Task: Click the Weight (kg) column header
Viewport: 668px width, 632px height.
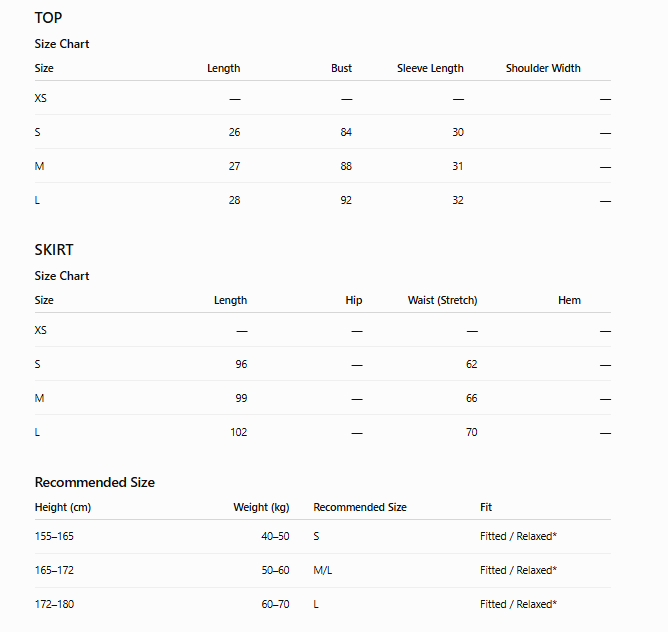Action: (x=261, y=507)
